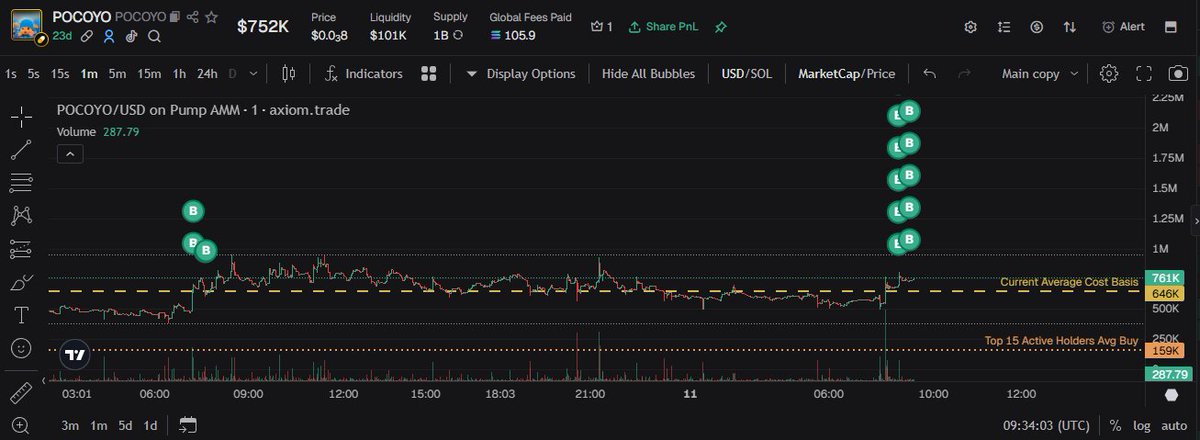Switch to the 1s timeframe
The image size is (1200, 440).
click(11, 73)
